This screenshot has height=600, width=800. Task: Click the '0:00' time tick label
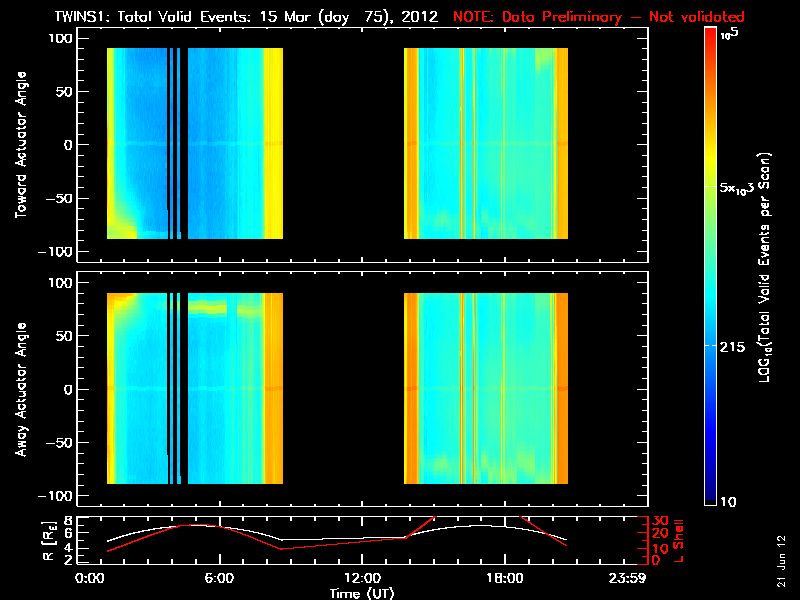point(90,579)
